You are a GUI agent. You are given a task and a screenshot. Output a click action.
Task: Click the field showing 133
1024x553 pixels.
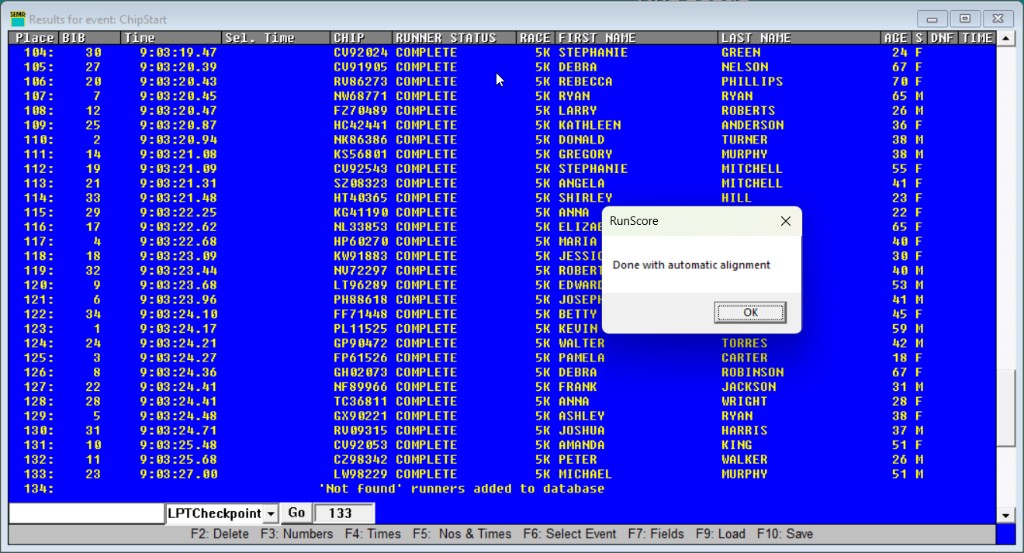[x=344, y=513]
